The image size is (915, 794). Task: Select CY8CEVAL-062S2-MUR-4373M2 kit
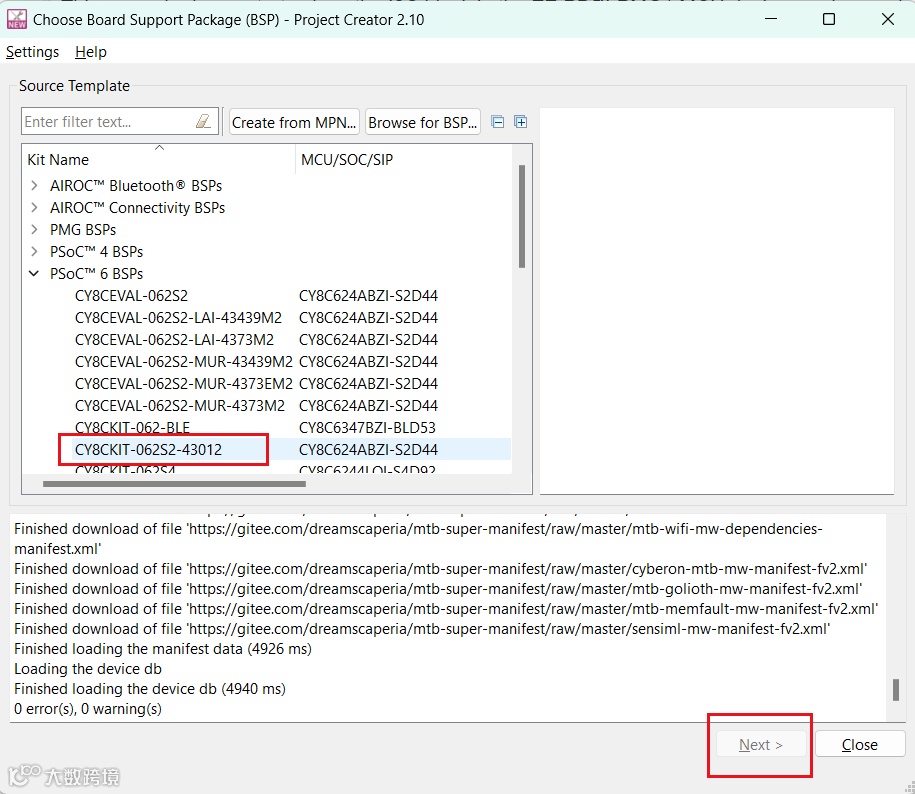[x=180, y=405]
